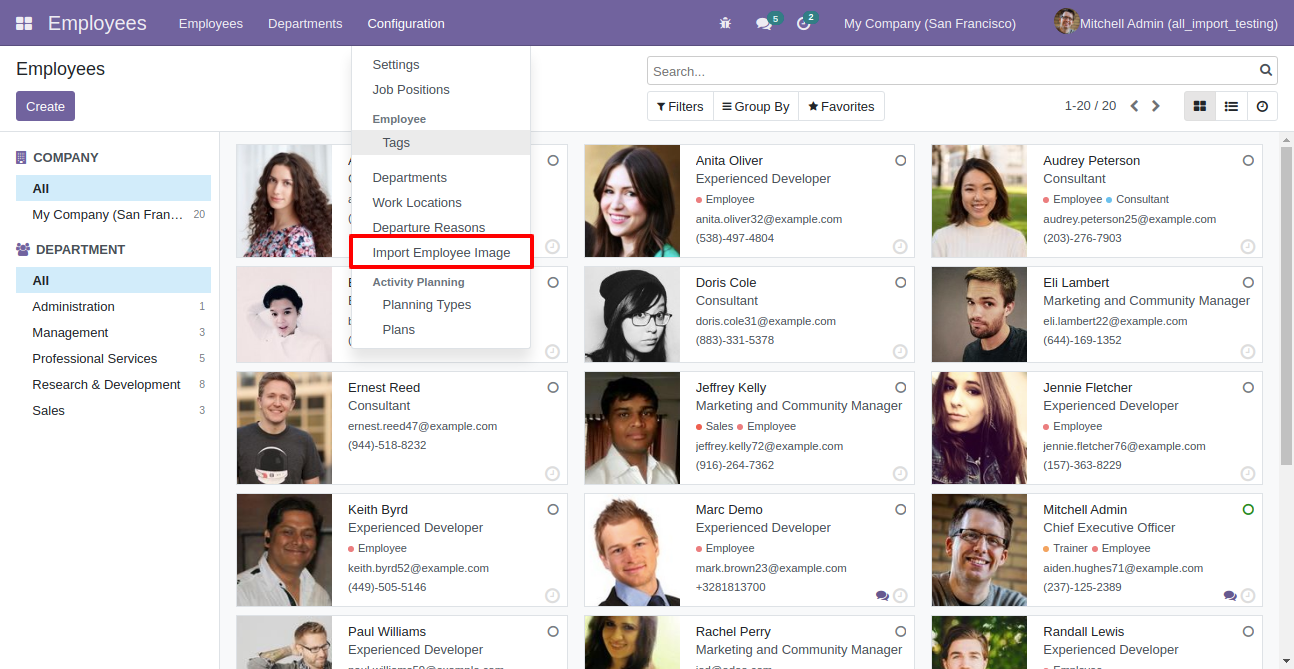
Task: Open Doris Cole's photo thumbnail
Action: point(632,314)
